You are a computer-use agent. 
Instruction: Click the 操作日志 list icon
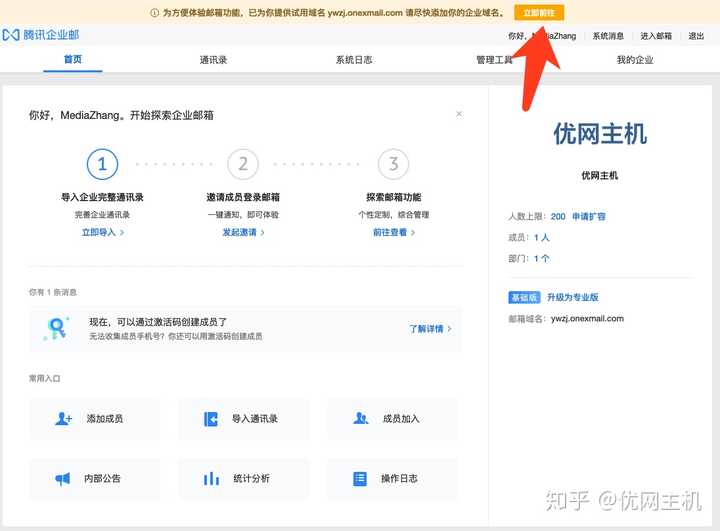click(x=360, y=479)
